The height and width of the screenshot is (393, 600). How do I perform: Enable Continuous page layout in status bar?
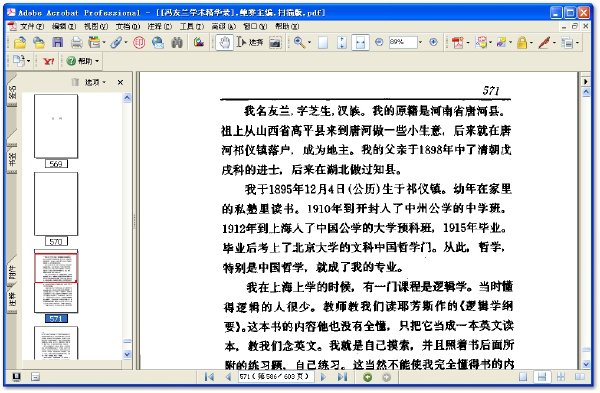[542, 377]
